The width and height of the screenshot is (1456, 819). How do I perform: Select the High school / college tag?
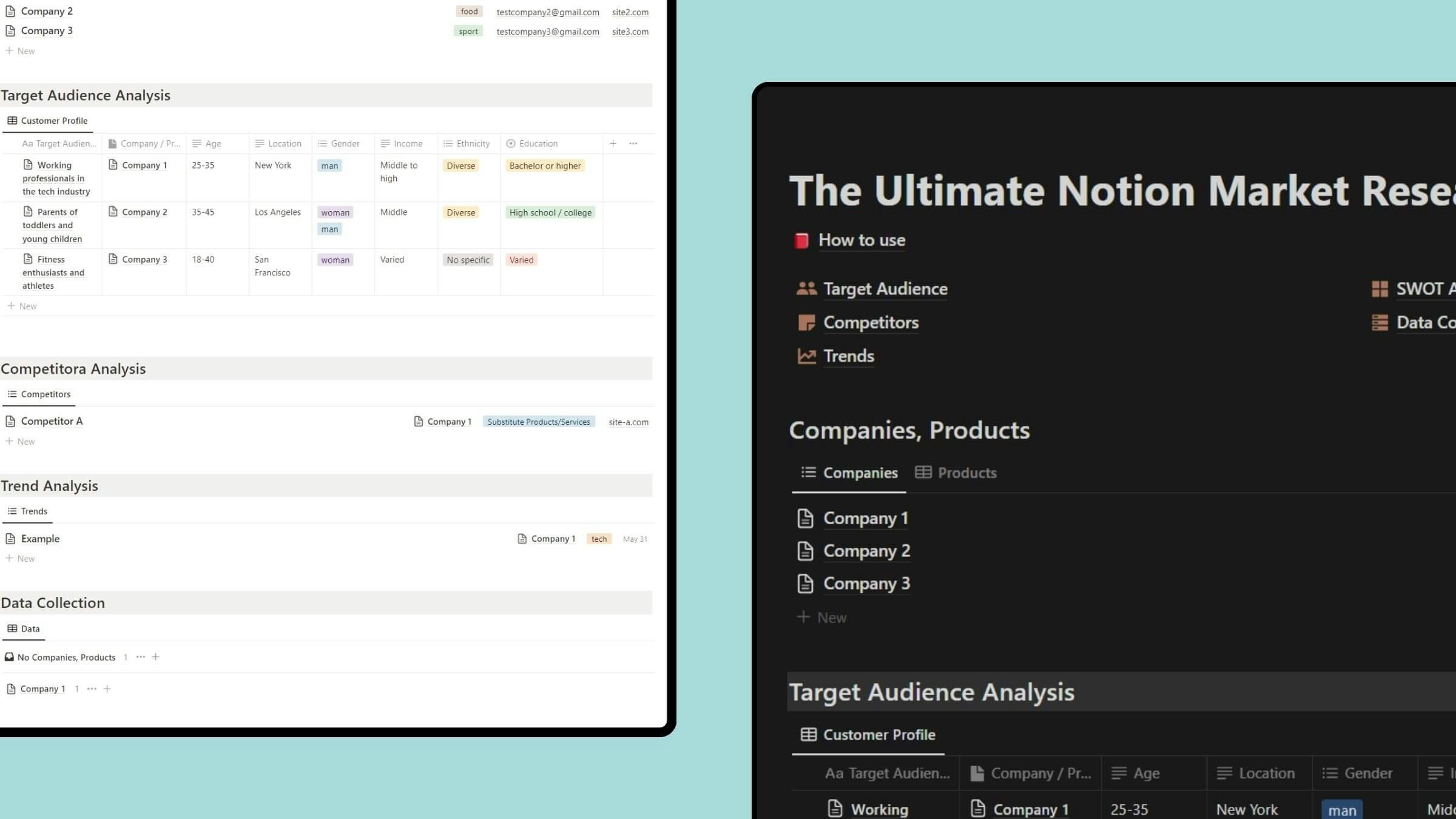550,212
